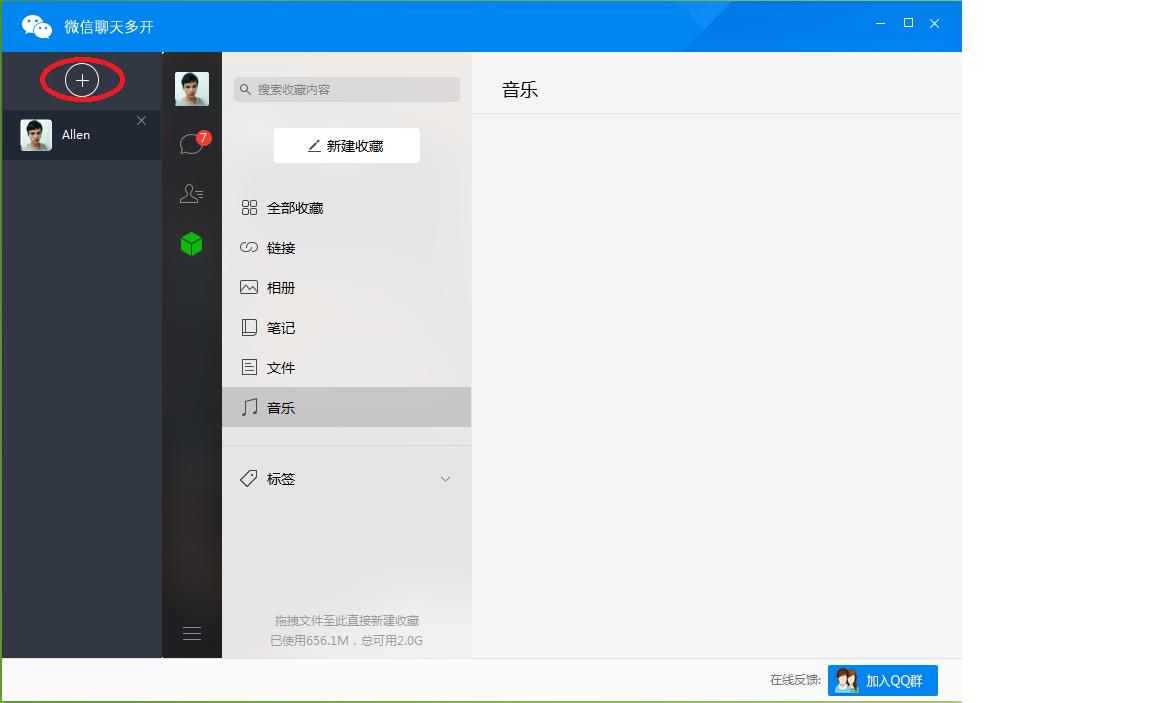Click the 音乐 title in content header
This screenshot has height=703, width=1152.
518,88
